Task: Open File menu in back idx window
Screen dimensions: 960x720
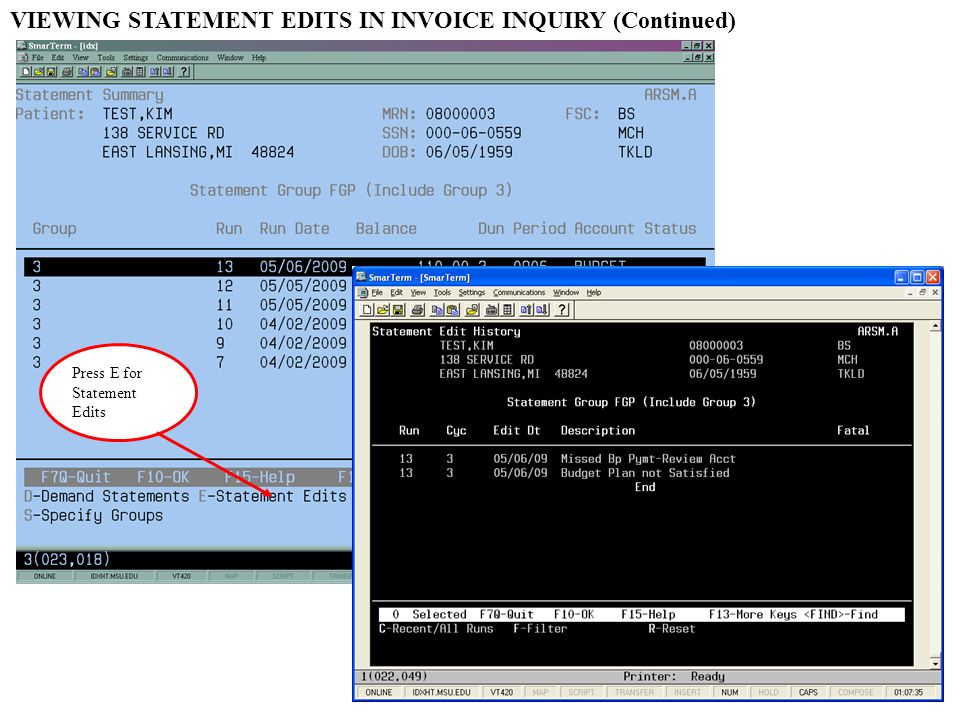Action: 38,58
